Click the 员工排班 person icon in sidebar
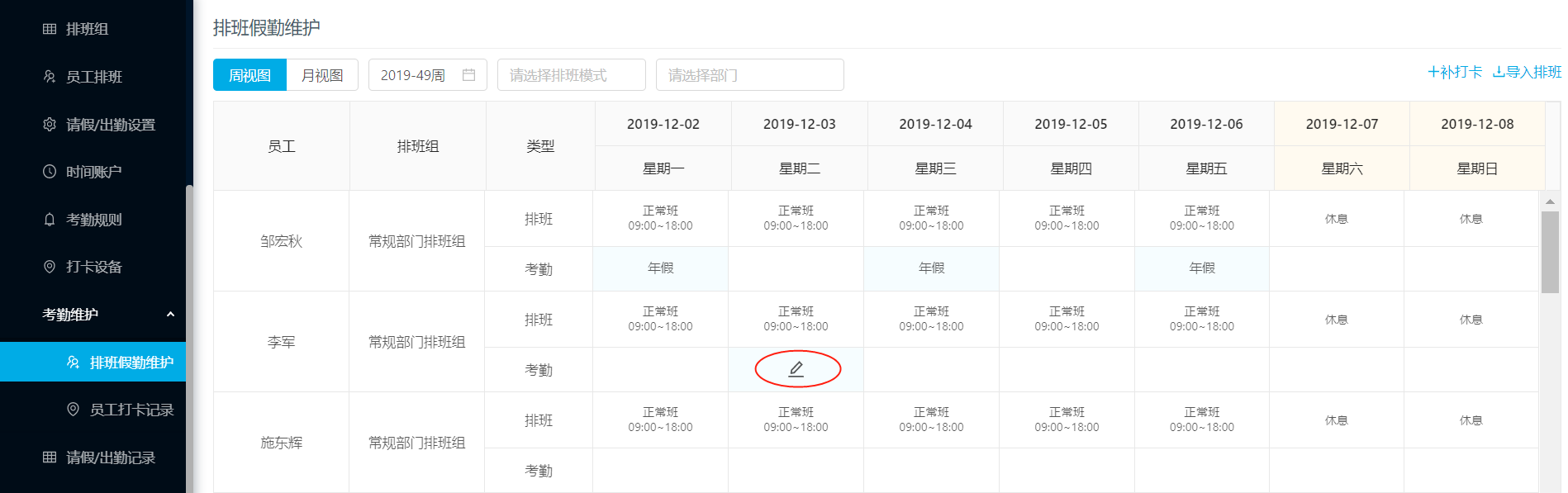Image resolution: width=1568 pixels, height=493 pixels. tap(50, 77)
